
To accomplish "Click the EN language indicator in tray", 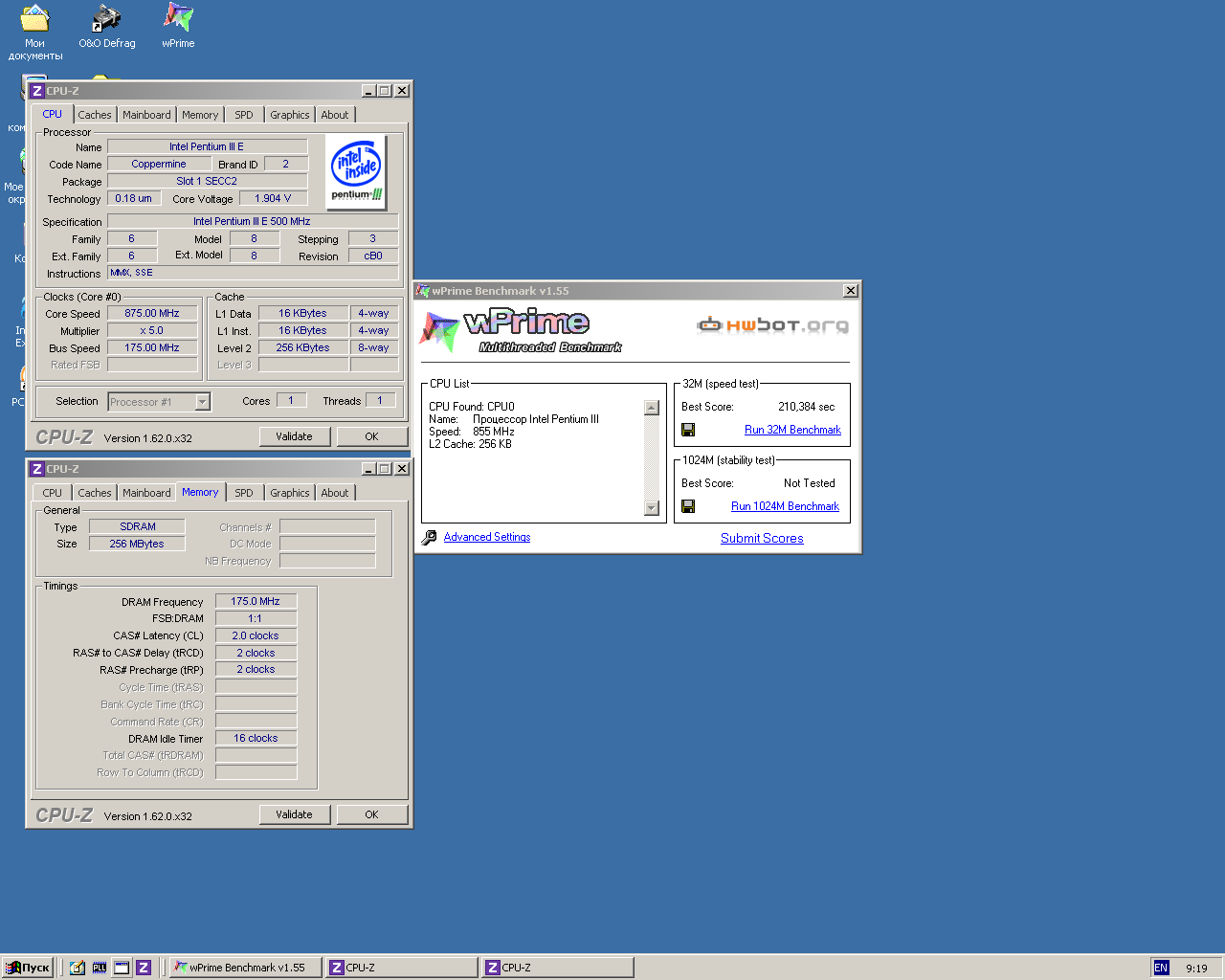I will (x=1161, y=968).
